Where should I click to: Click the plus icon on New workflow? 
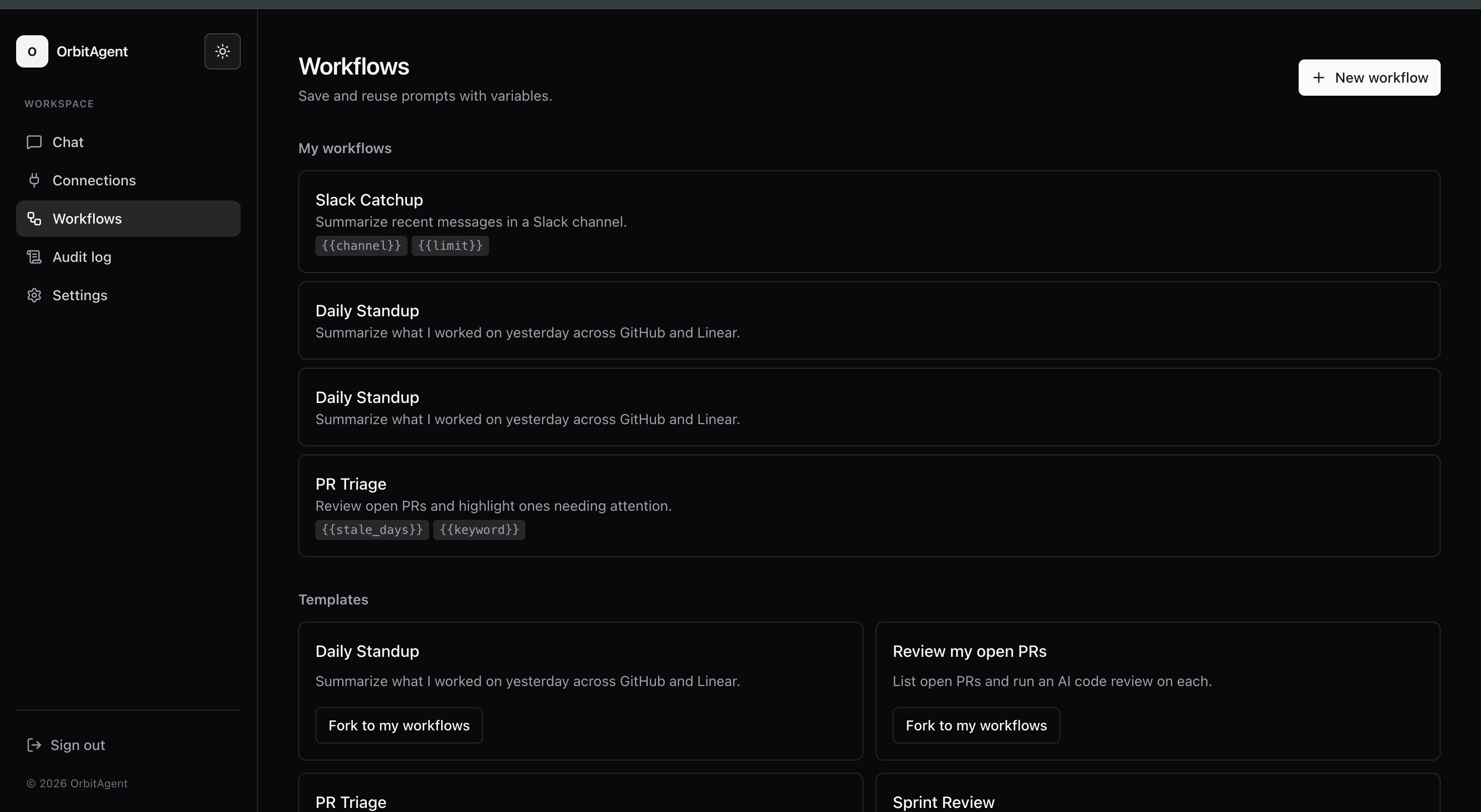pyautogui.click(x=1319, y=78)
